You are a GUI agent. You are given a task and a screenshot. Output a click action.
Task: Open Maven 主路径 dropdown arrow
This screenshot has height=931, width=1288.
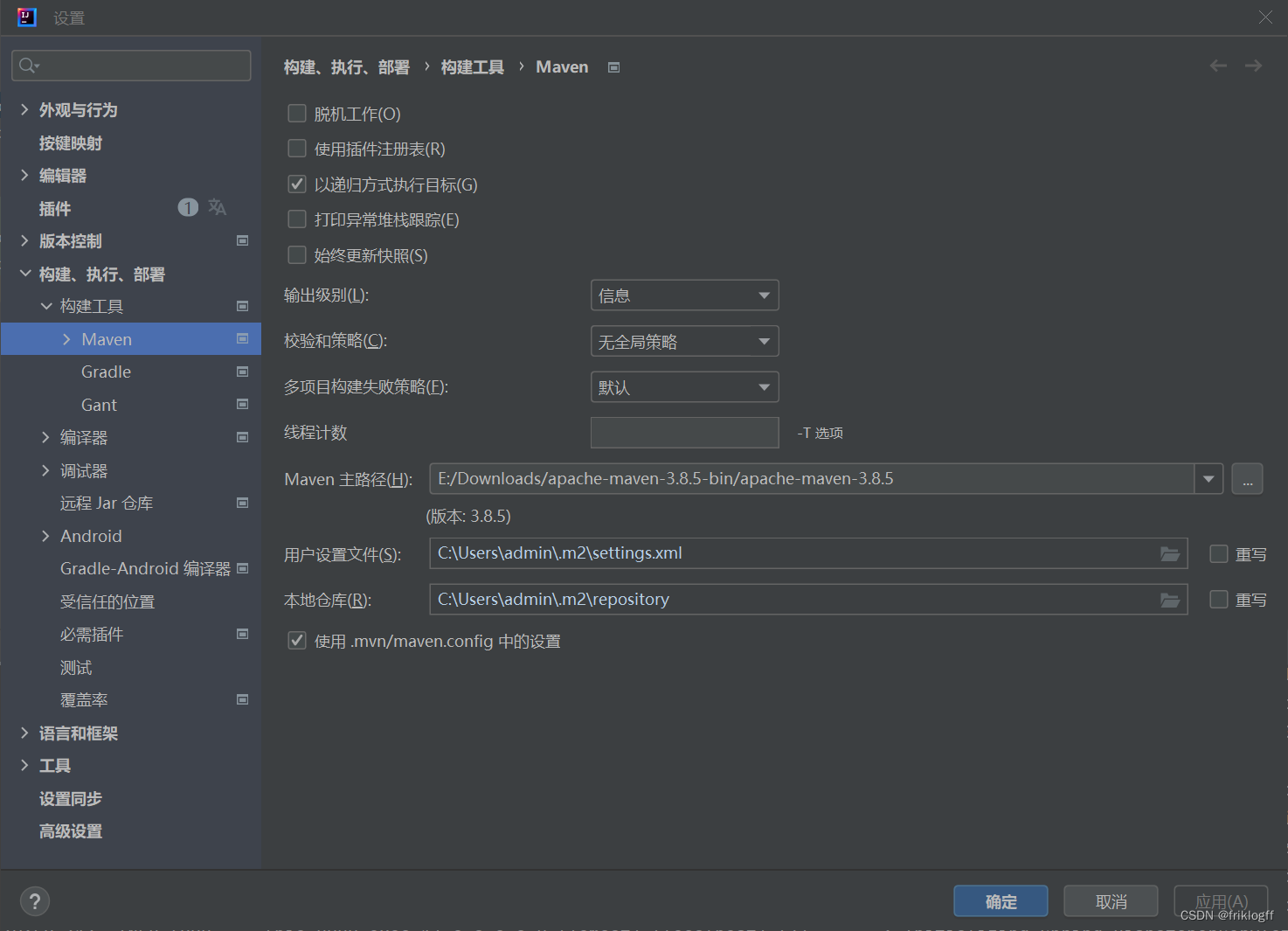1208,479
